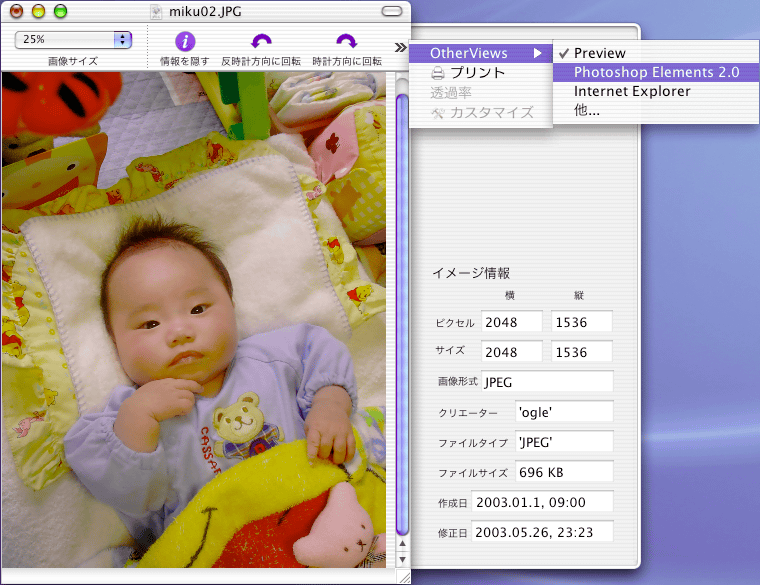Click the vertical scrollbar thumb
The image size is (760, 585).
(x=402, y=314)
